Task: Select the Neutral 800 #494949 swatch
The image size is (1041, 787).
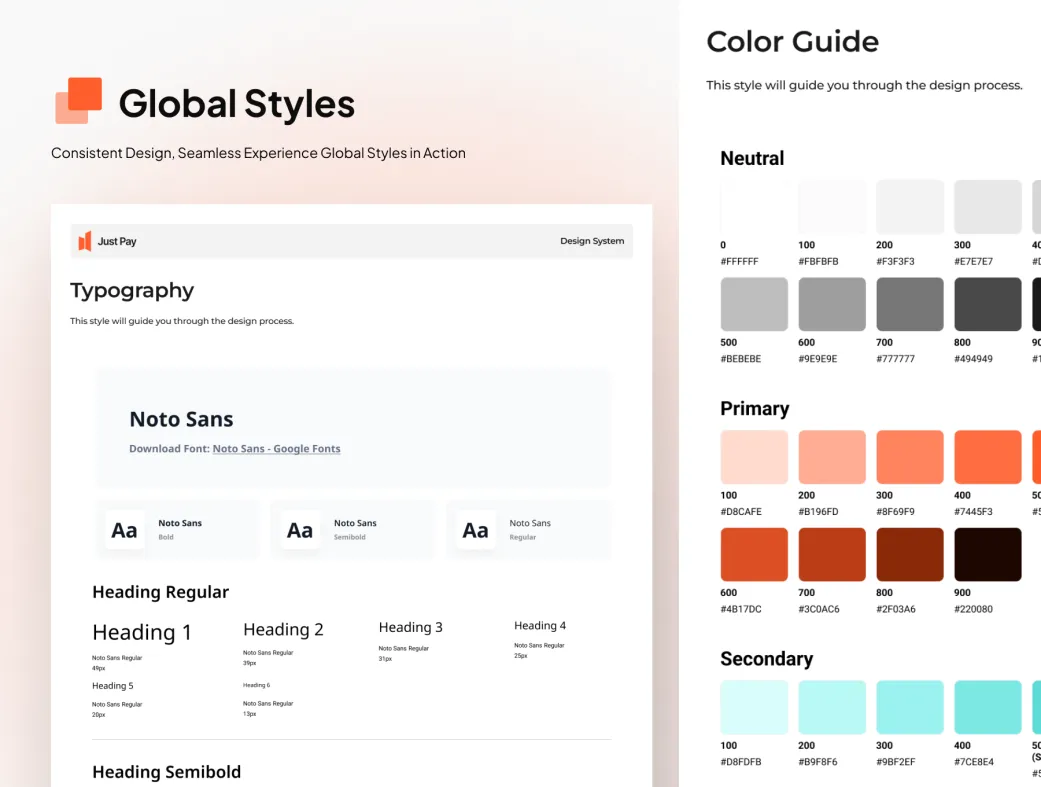Action: pos(988,304)
